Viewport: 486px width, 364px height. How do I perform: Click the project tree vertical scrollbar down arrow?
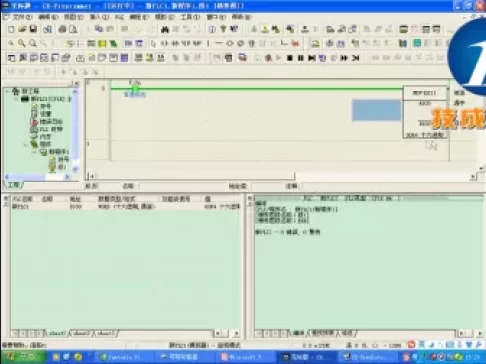(x=75, y=169)
